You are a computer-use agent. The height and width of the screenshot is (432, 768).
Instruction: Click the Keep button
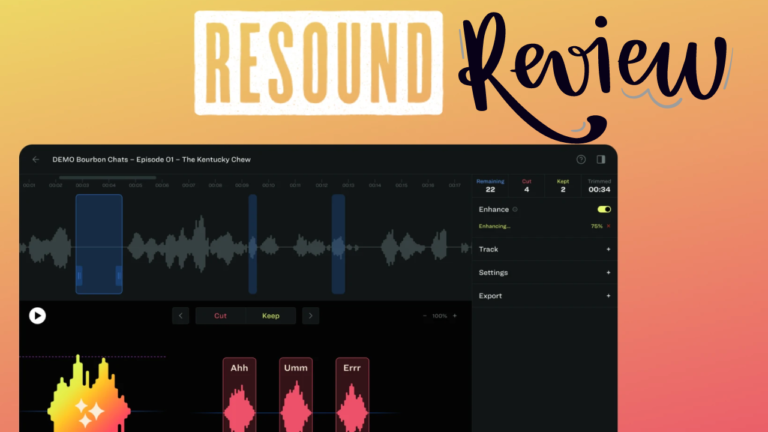[271, 316]
